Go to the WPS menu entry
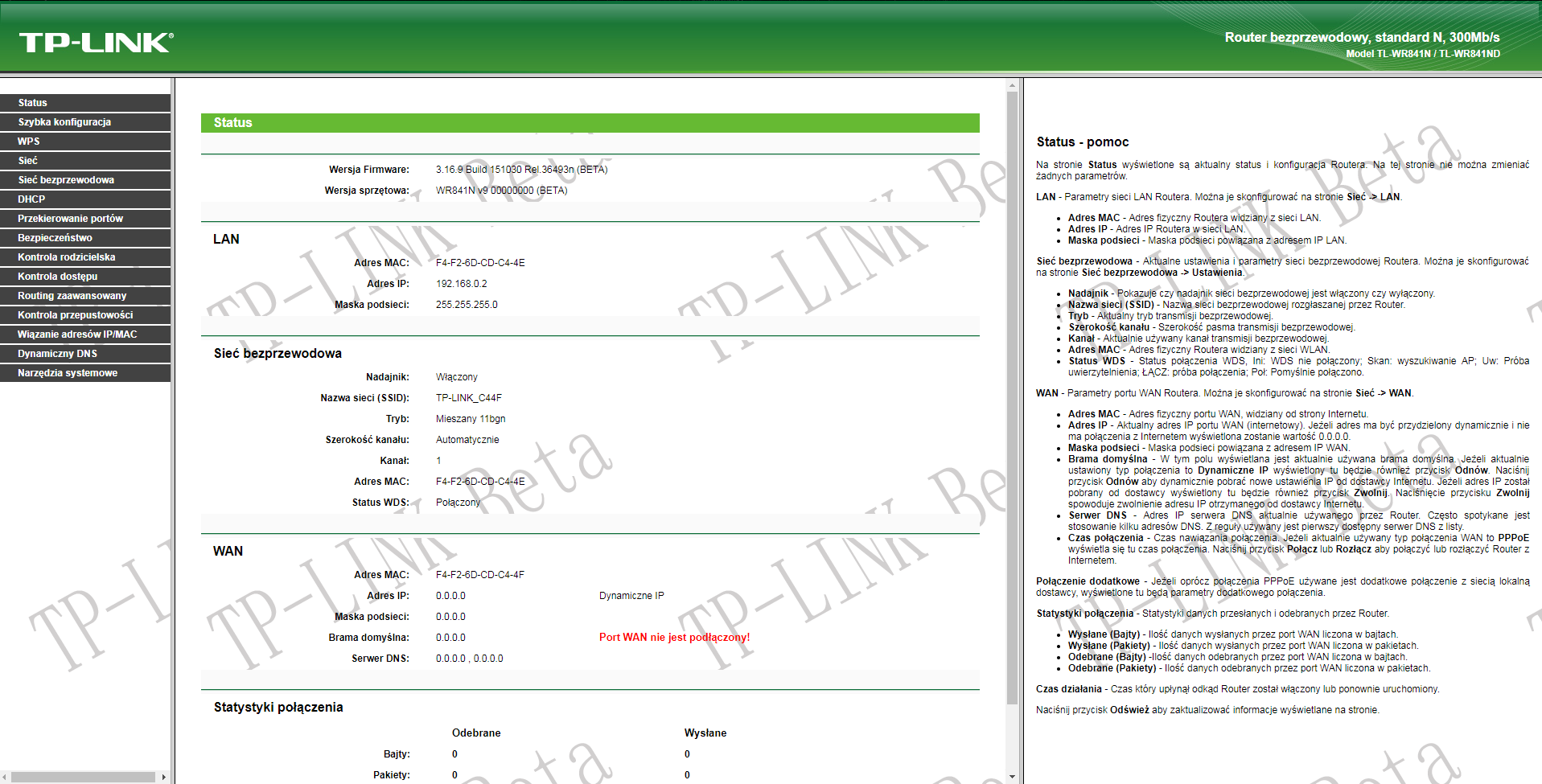 pyautogui.click(x=85, y=142)
